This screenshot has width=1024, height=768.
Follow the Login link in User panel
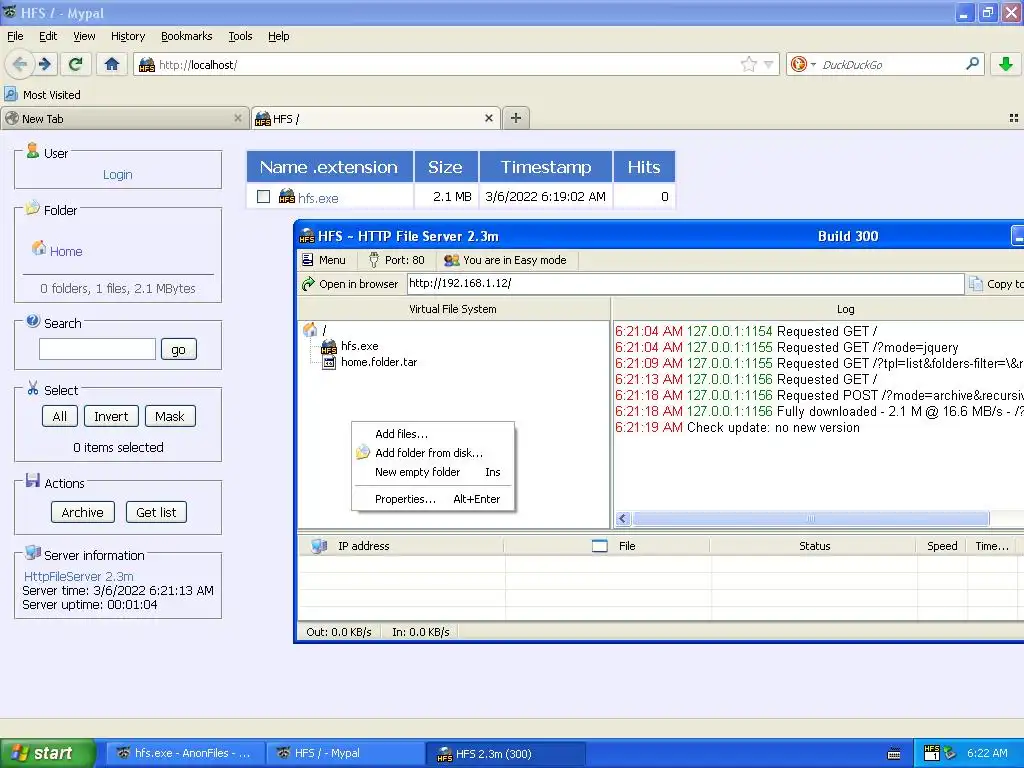pos(118,174)
